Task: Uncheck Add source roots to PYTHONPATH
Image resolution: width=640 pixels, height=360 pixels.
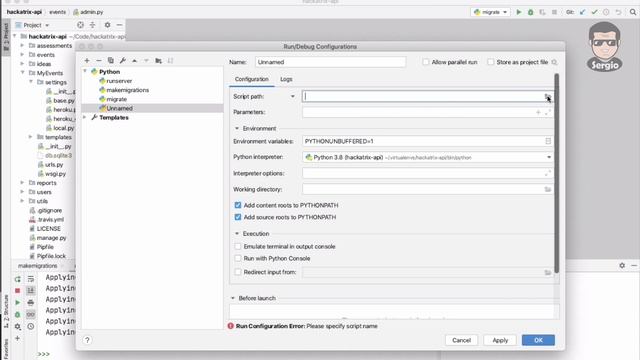Action: click(238, 217)
